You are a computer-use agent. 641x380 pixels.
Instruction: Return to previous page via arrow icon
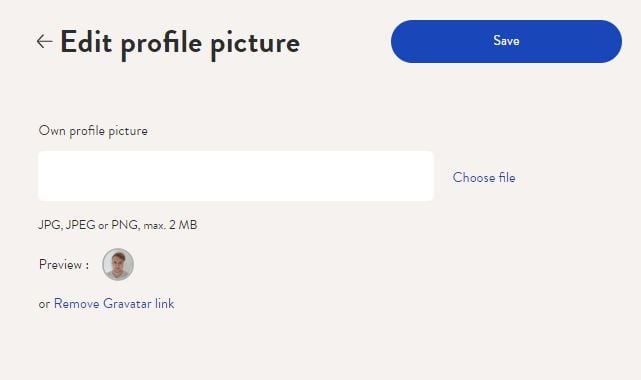(44, 41)
